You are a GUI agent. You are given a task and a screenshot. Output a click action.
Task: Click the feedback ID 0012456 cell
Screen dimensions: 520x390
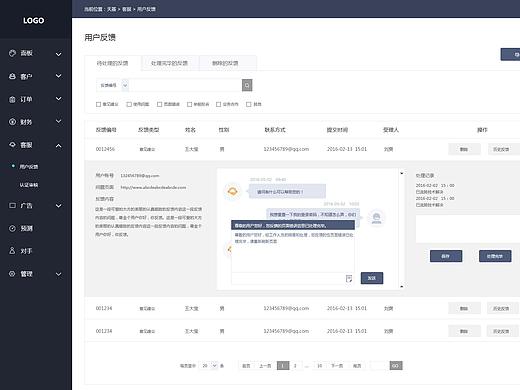click(x=105, y=149)
